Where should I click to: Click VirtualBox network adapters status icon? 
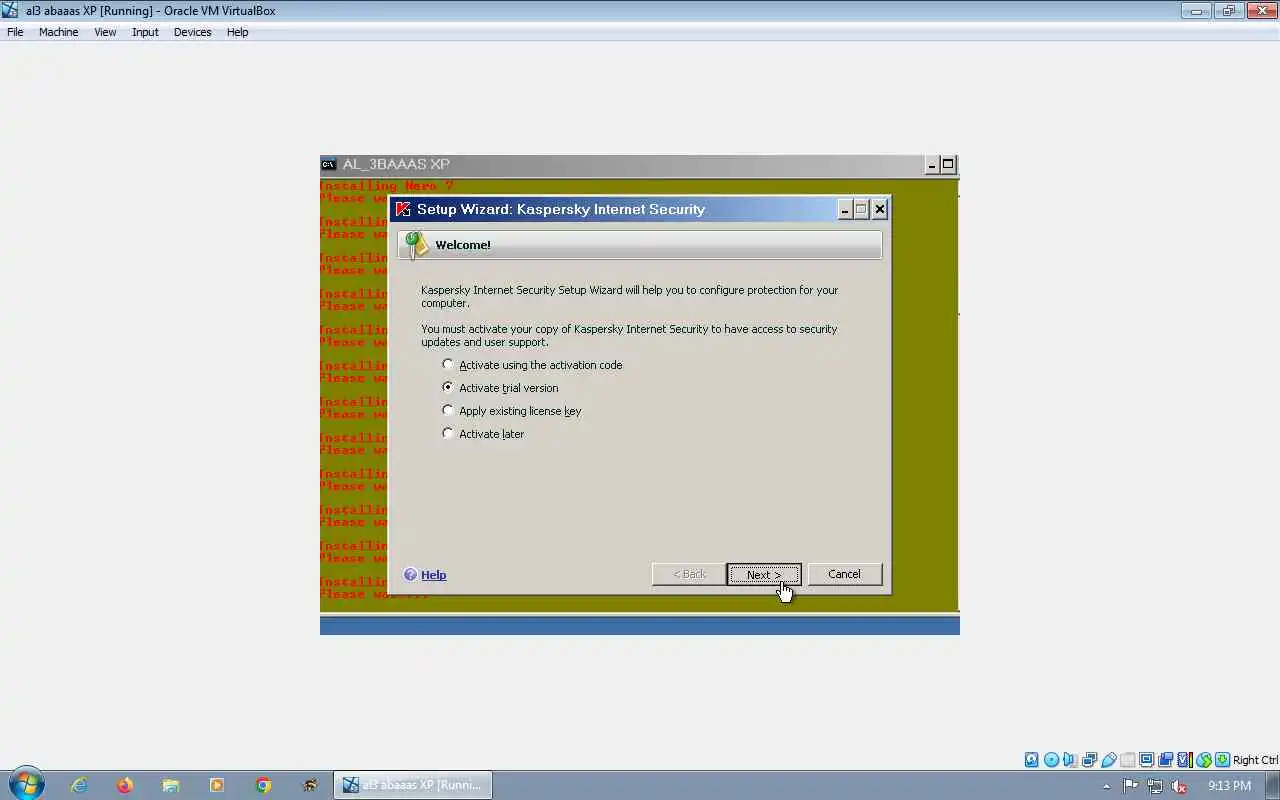pyautogui.click(x=1089, y=760)
